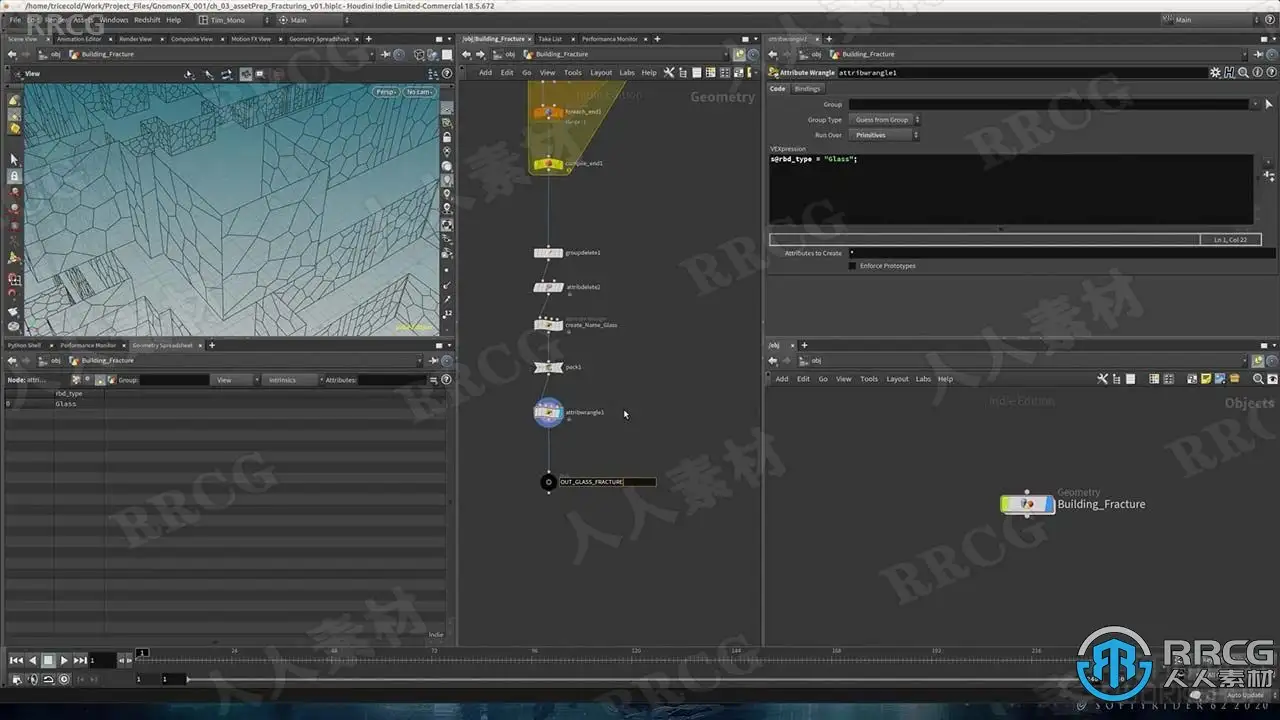1280x720 pixels.
Task: Click the pack1 node icon
Action: [548, 367]
